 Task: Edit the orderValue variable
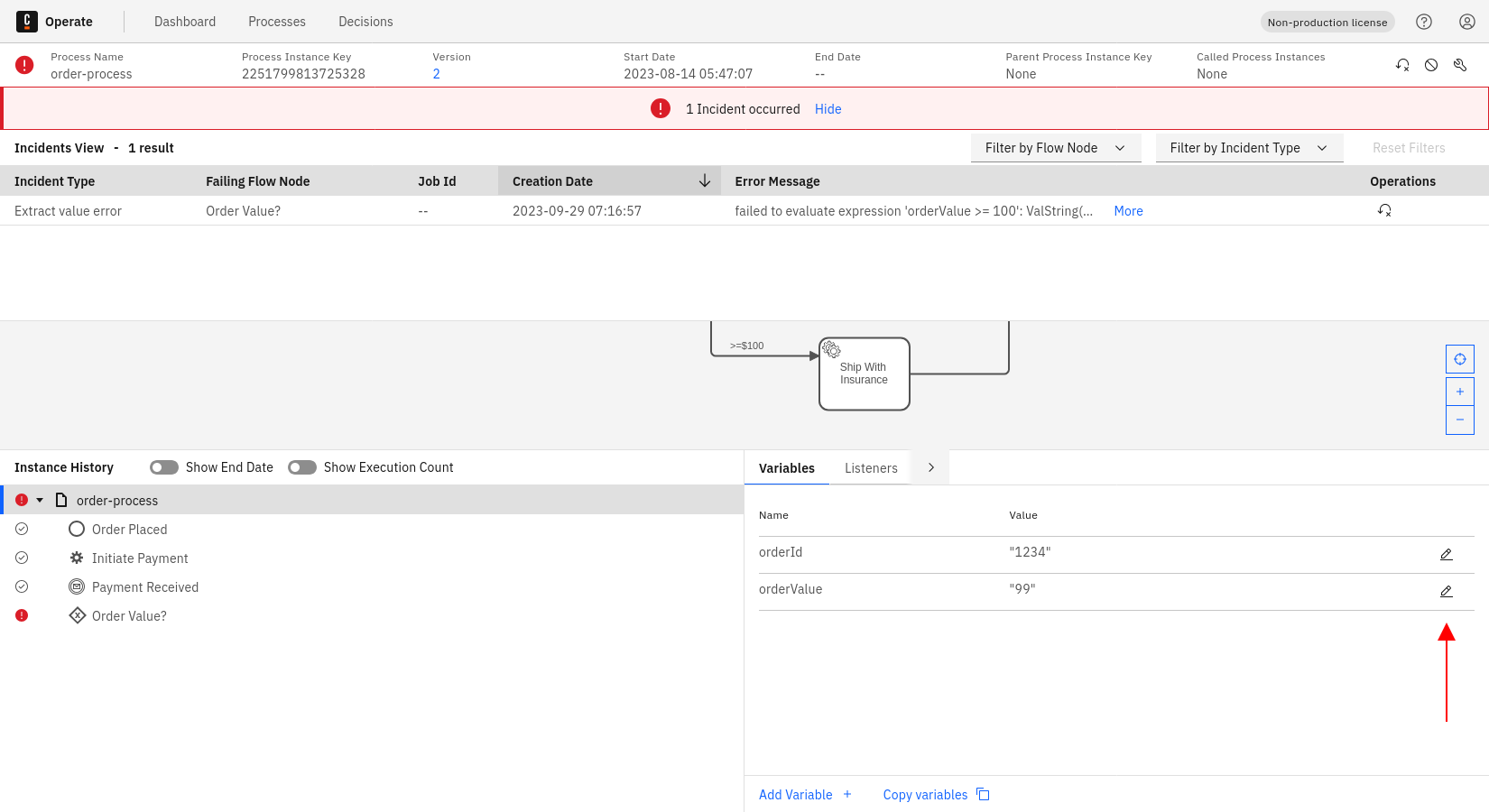coord(1446,591)
